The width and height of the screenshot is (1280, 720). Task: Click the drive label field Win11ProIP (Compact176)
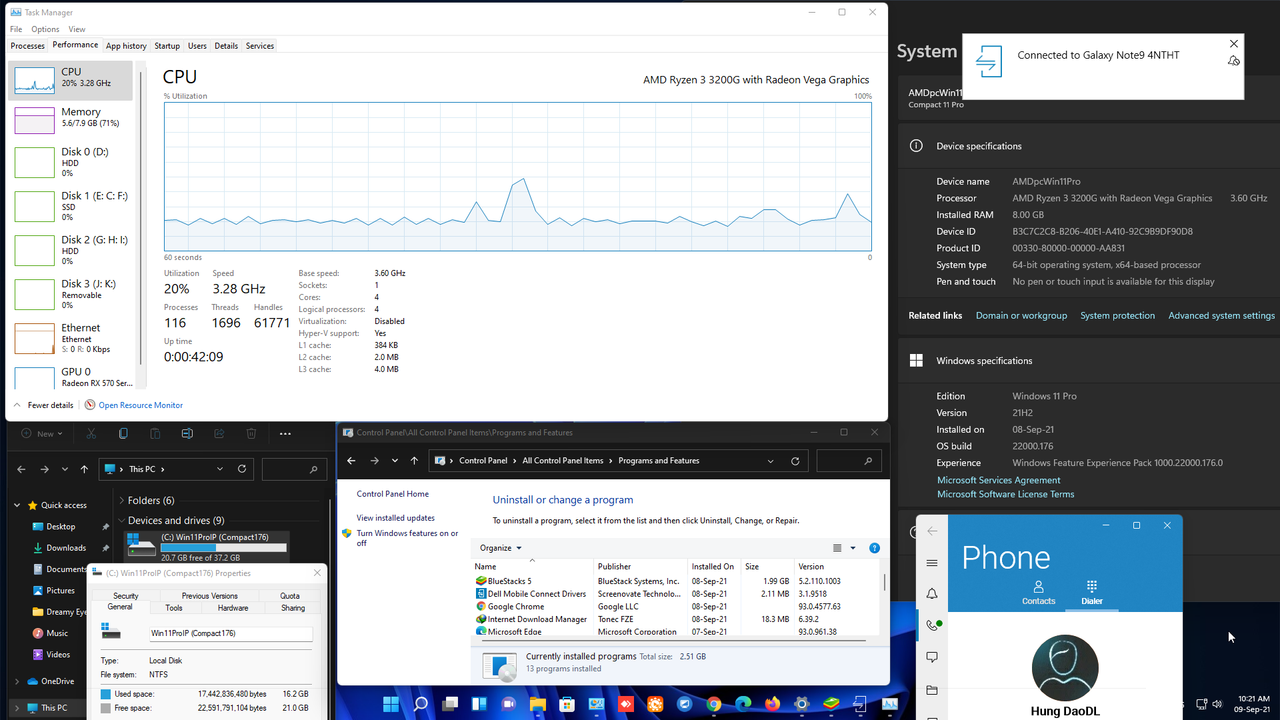(x=231, y=634)
